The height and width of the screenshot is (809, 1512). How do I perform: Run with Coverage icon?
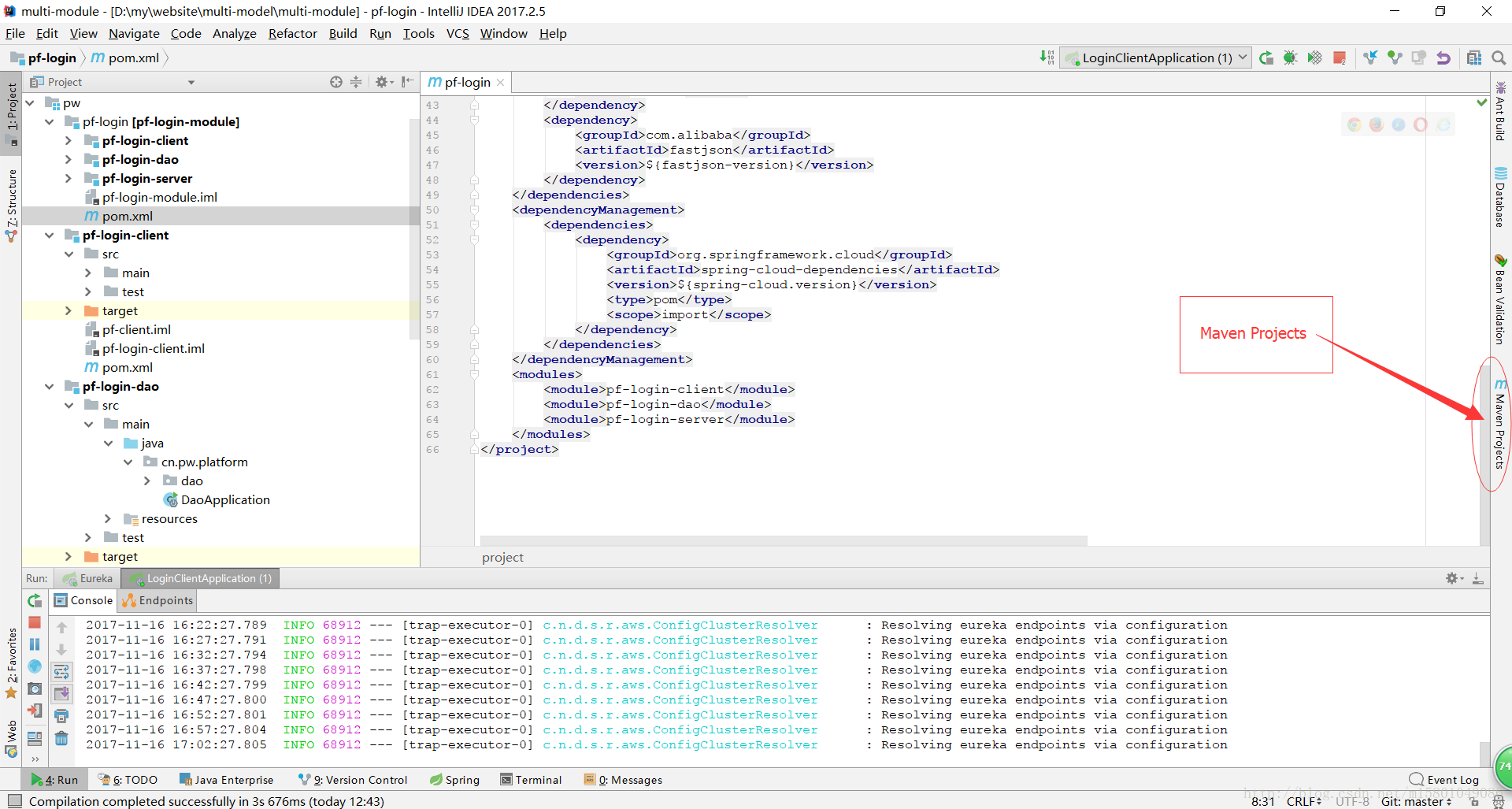[1314, 58]
